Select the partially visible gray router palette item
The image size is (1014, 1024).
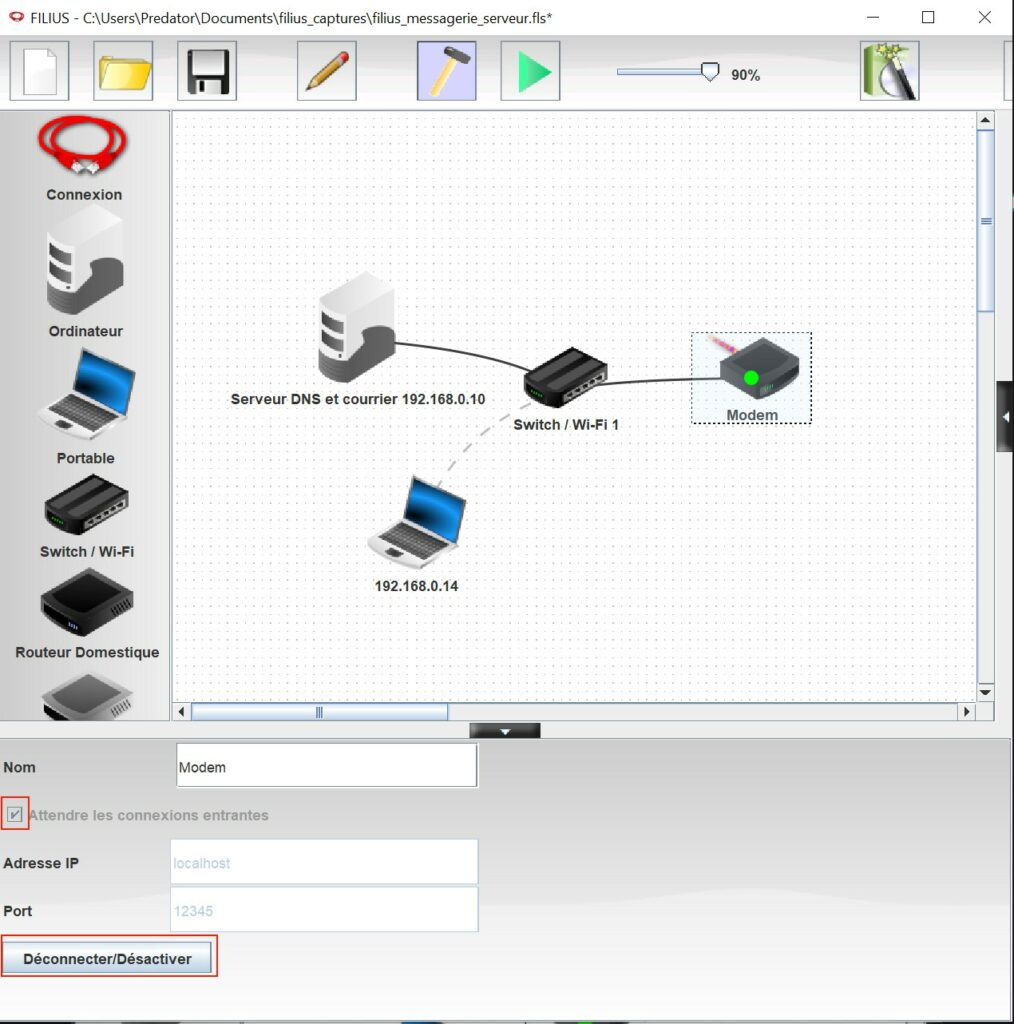[x=87, y=697]
